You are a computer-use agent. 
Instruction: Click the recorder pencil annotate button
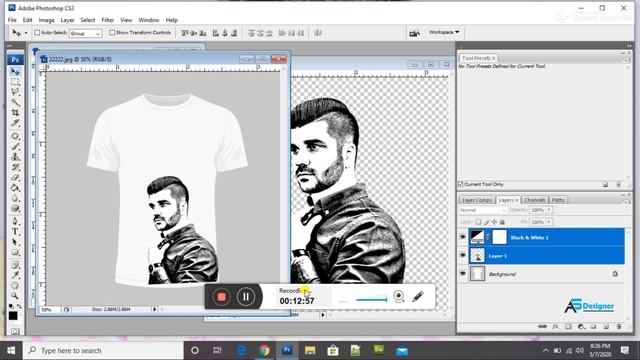[418, 296]
